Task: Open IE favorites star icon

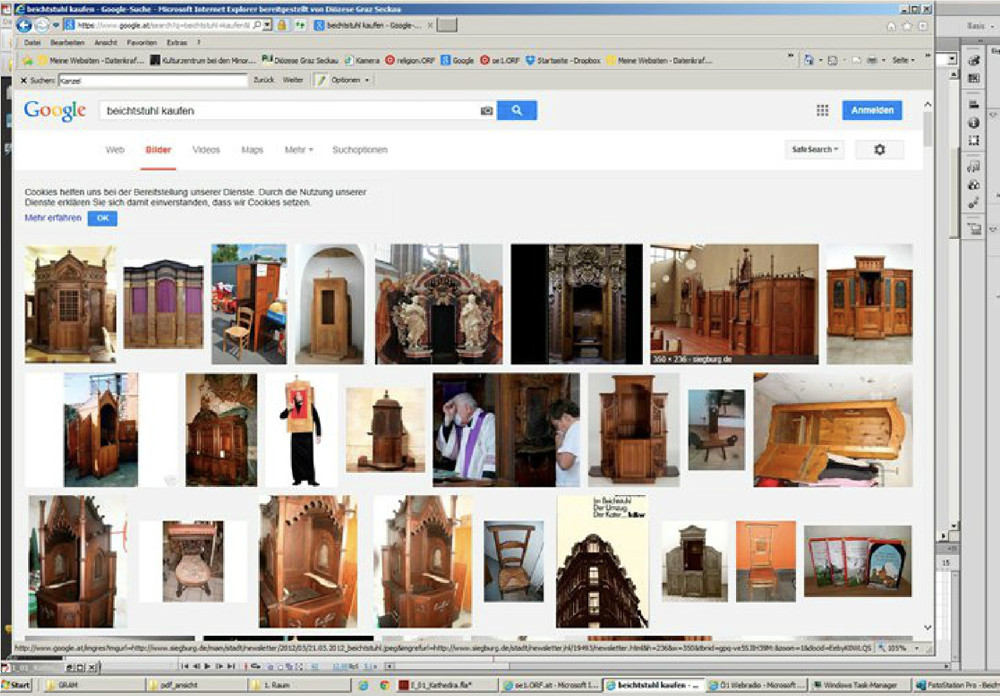Action: pos(907,26)
